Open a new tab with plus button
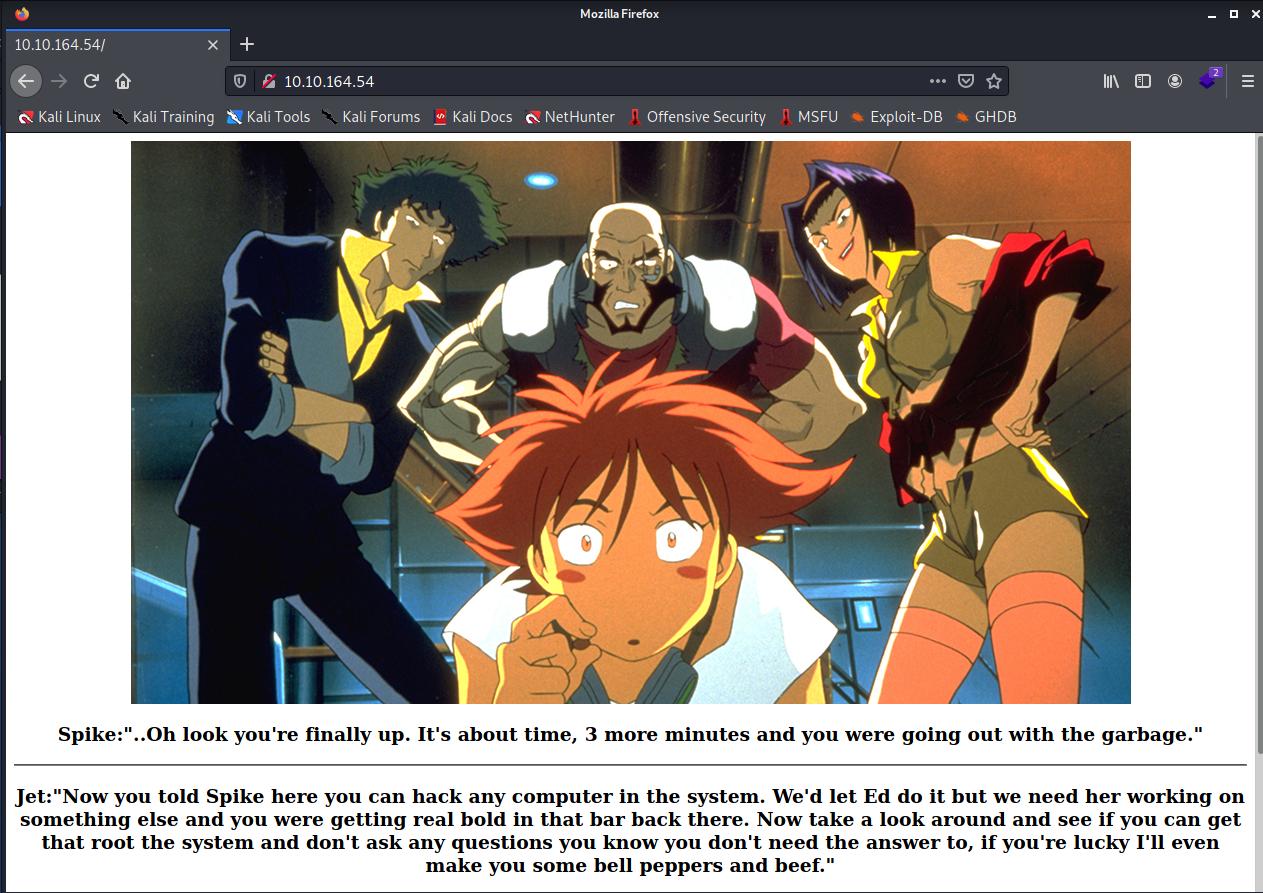The image size is (1263, 893). coord(247,44)
